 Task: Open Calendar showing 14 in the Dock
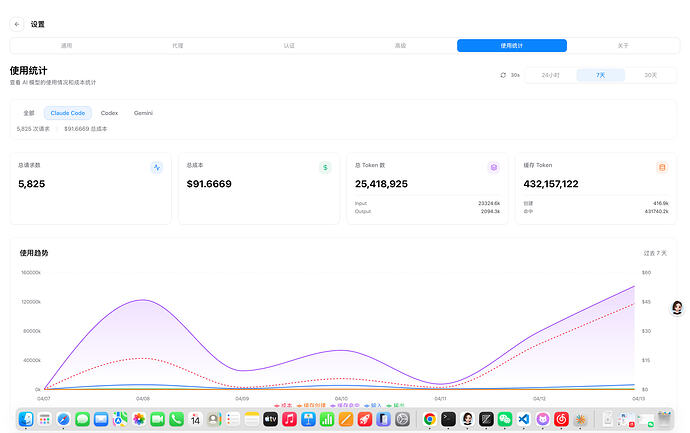195,419
